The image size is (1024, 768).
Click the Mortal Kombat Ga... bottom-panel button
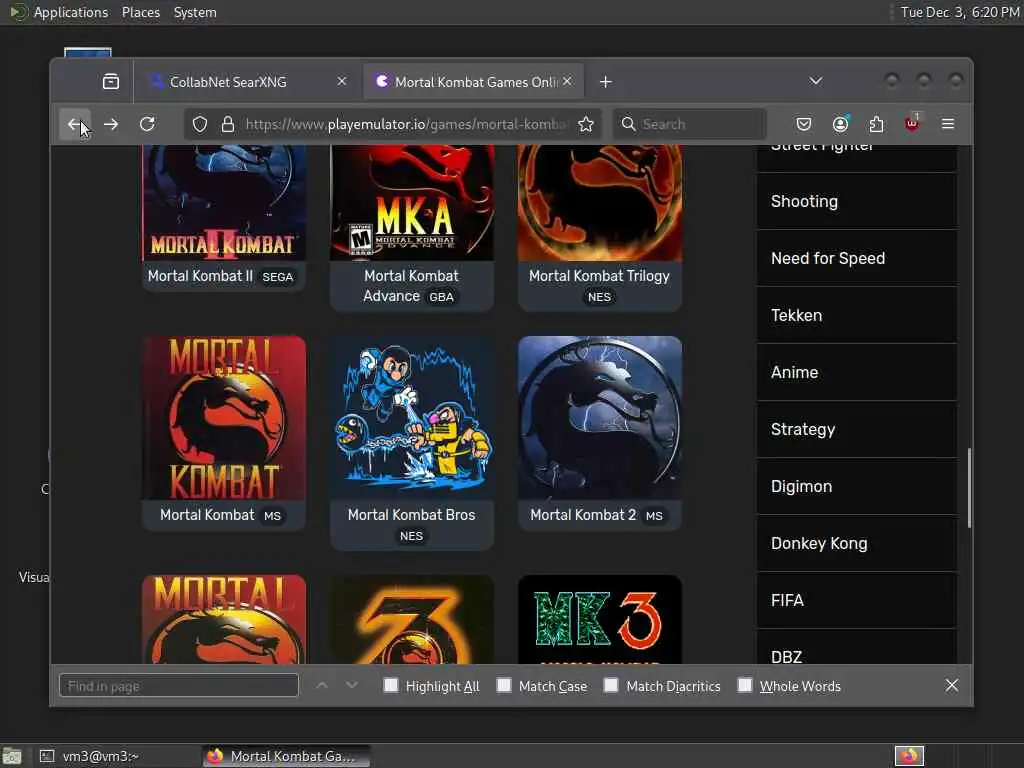285,756
